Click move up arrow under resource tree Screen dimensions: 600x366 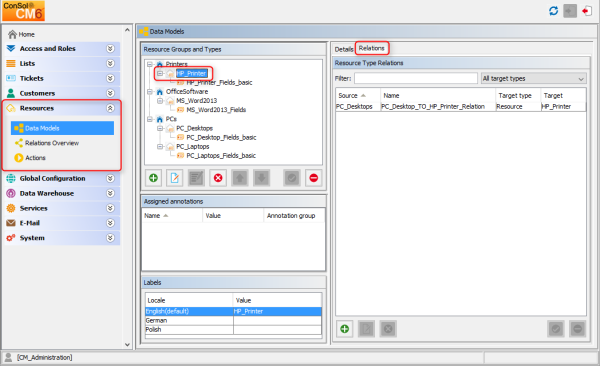240,178
